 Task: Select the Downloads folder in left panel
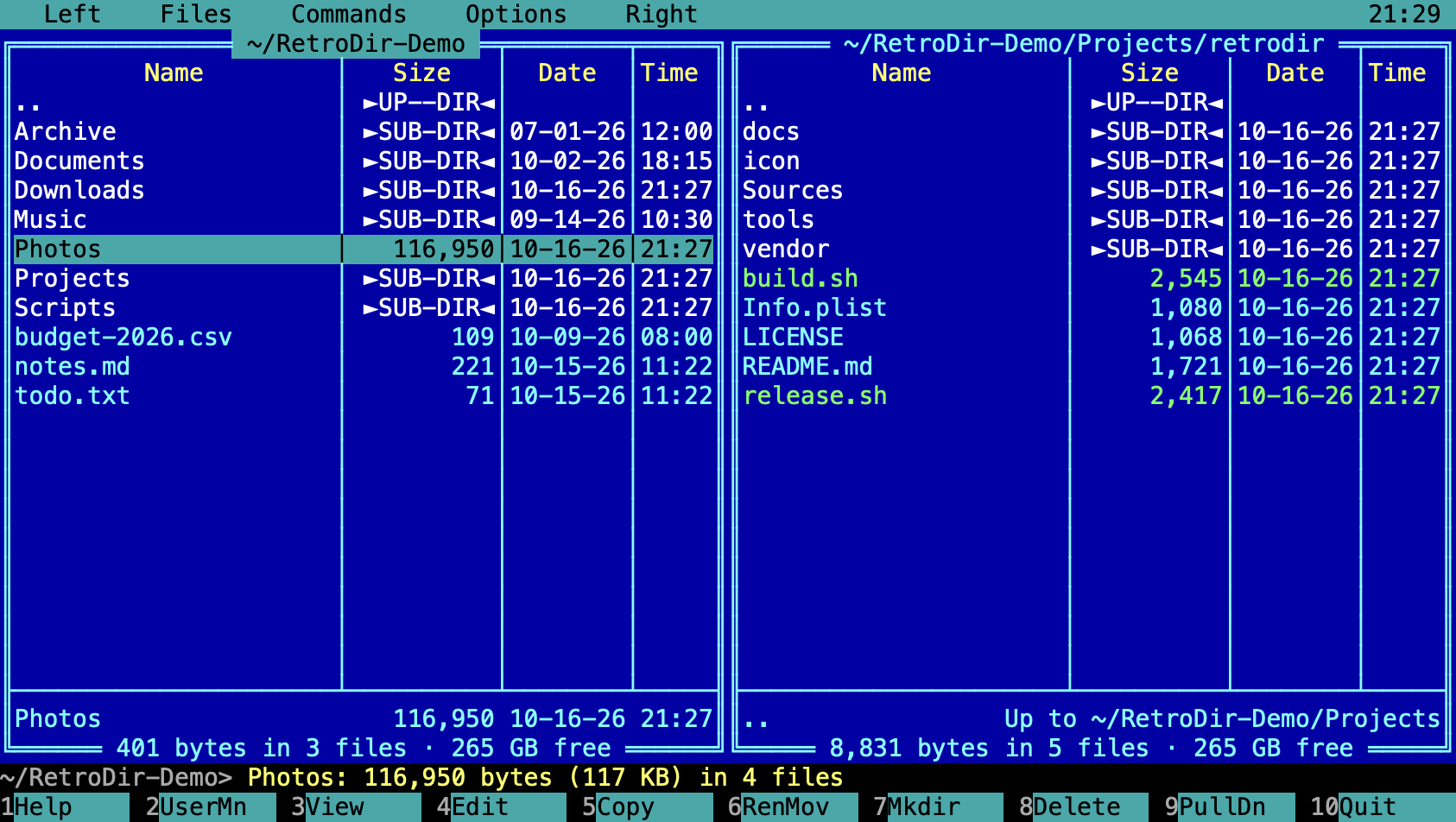pyautogui.click(x=364, y=190)
